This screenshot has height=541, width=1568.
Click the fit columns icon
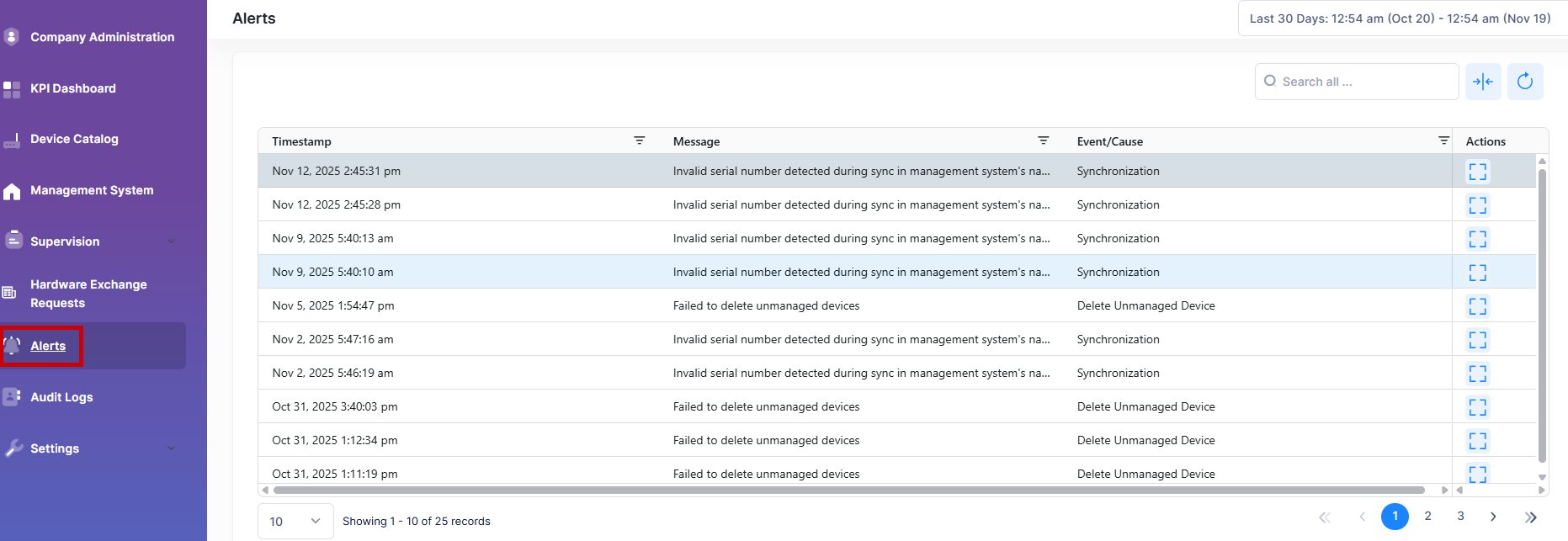click(1482, 82)
